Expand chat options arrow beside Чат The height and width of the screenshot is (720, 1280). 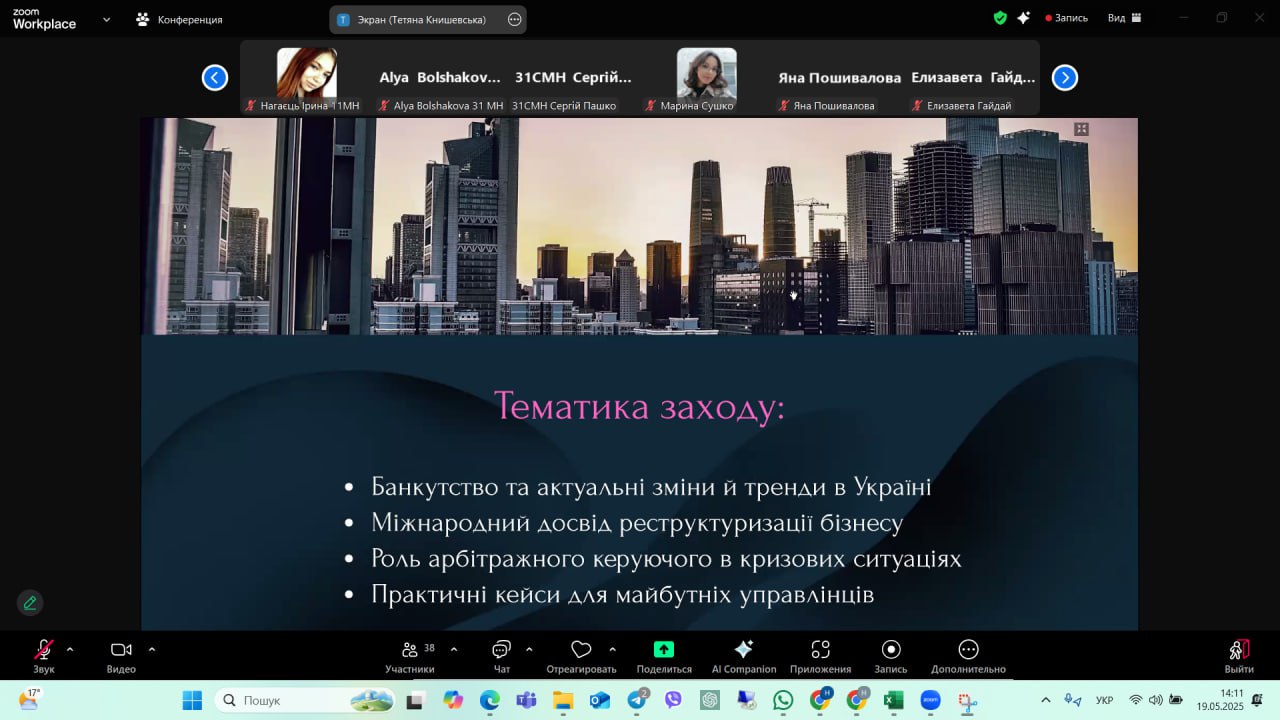[529, 649]
